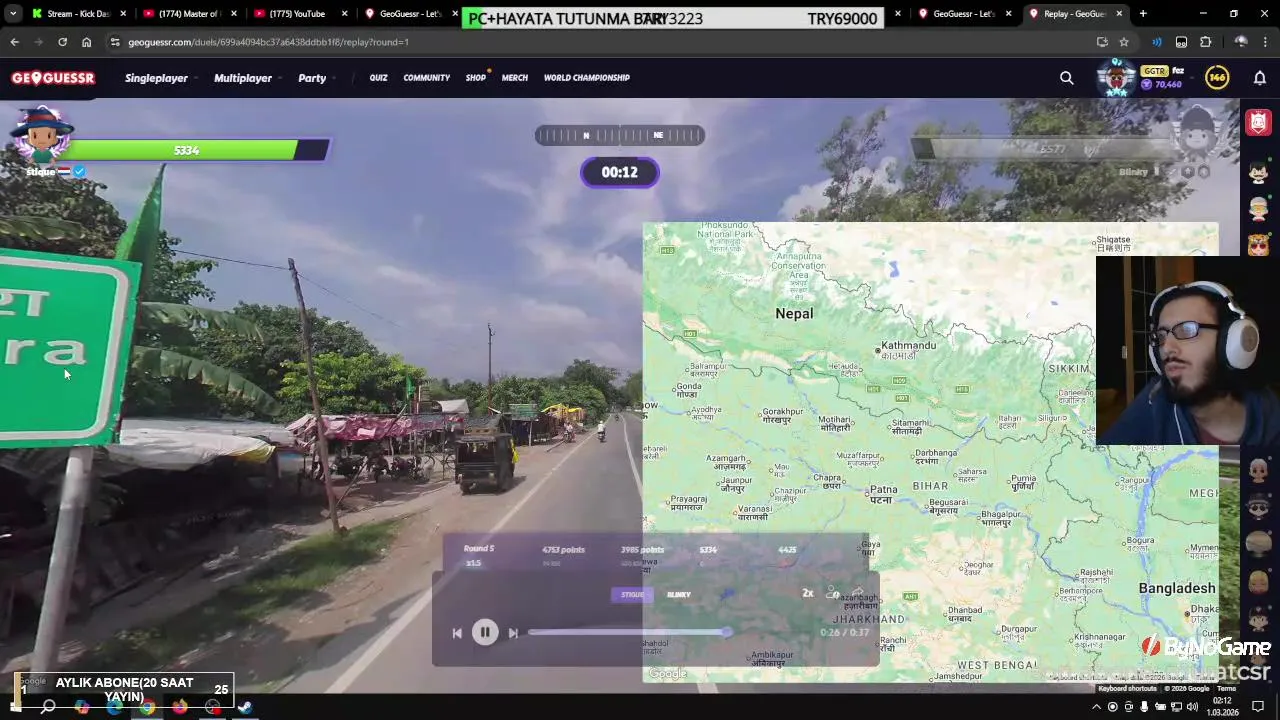This screenshot has width=1280, height=720.
Task: Click the Nepal country label
Action: tap(794, 313)
